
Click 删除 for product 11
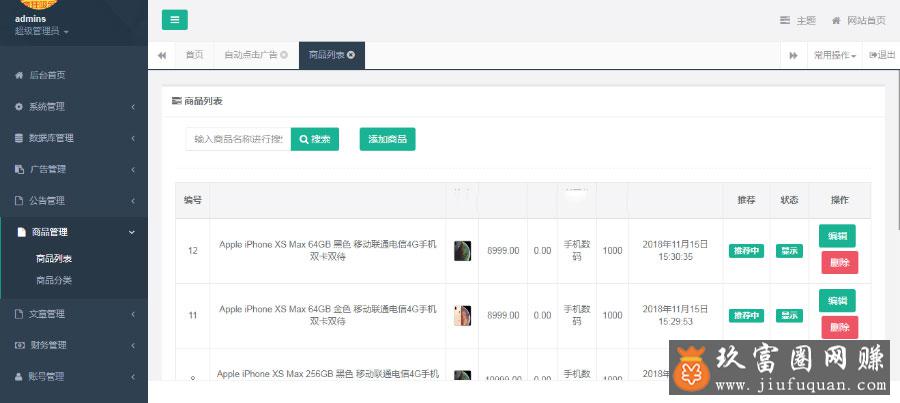pyautogui.click(x=839, y=327)
